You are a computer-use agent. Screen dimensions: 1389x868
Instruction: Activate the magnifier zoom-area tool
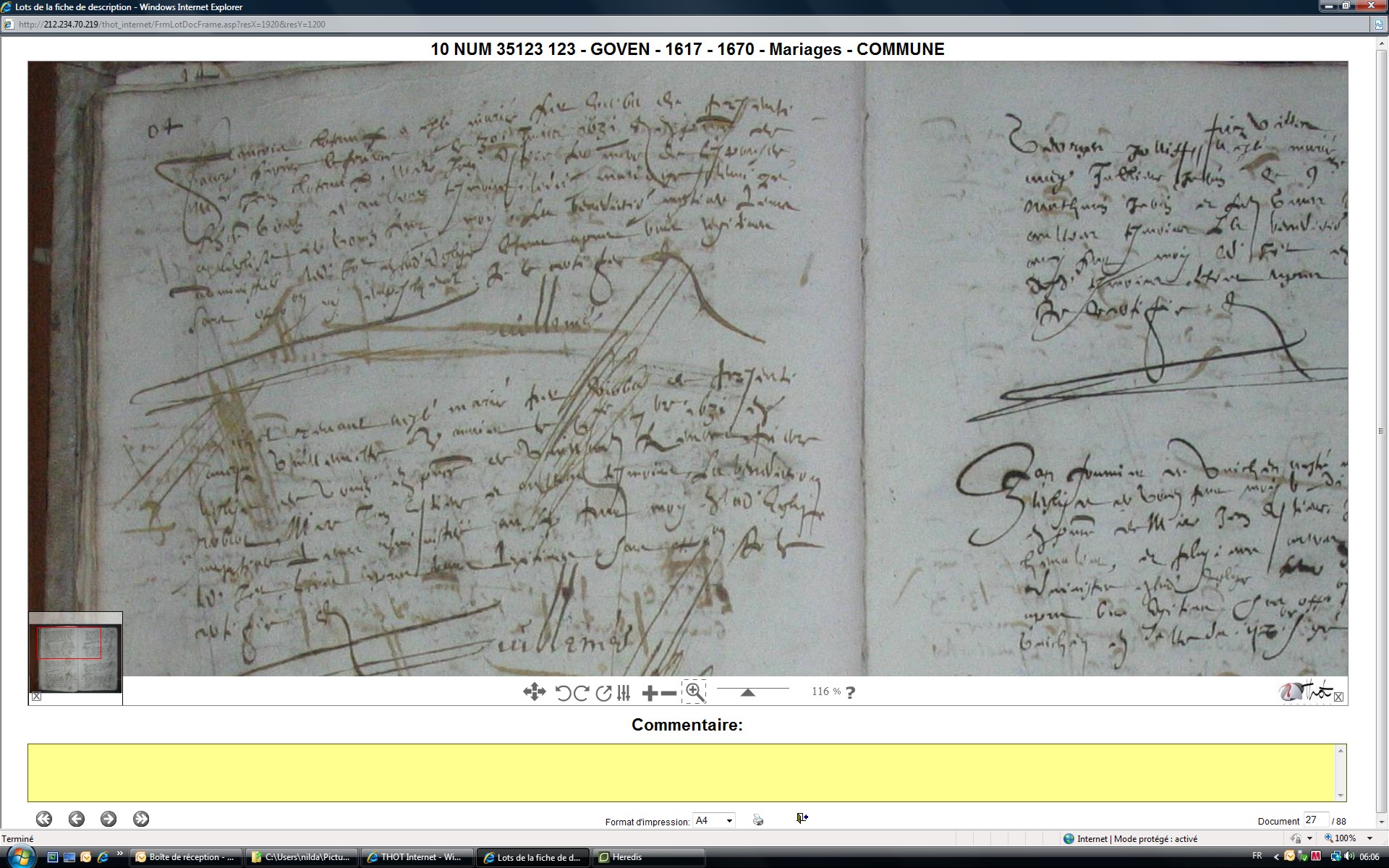[694, 692]
